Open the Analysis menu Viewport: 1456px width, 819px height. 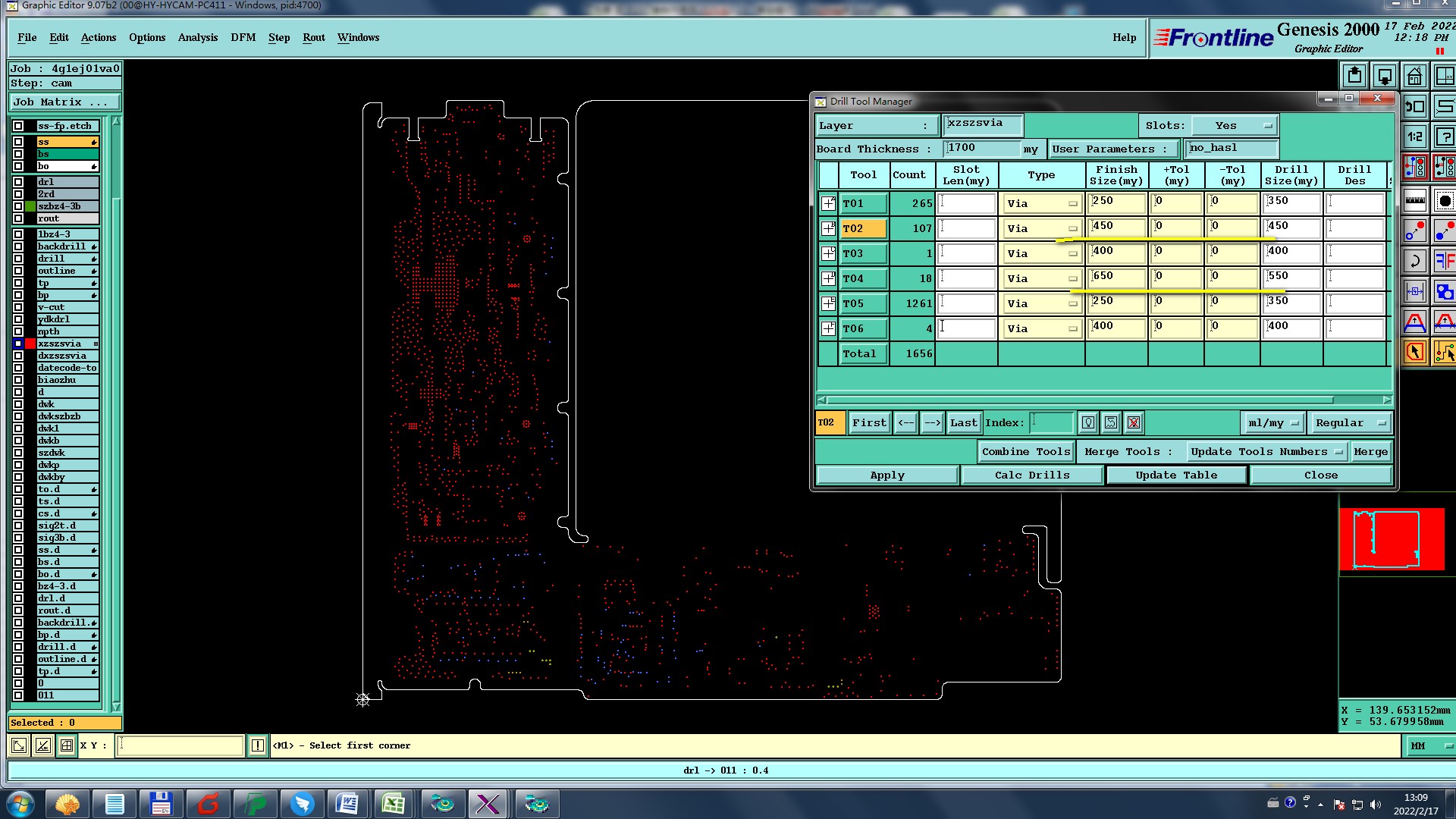coord(197,38)
